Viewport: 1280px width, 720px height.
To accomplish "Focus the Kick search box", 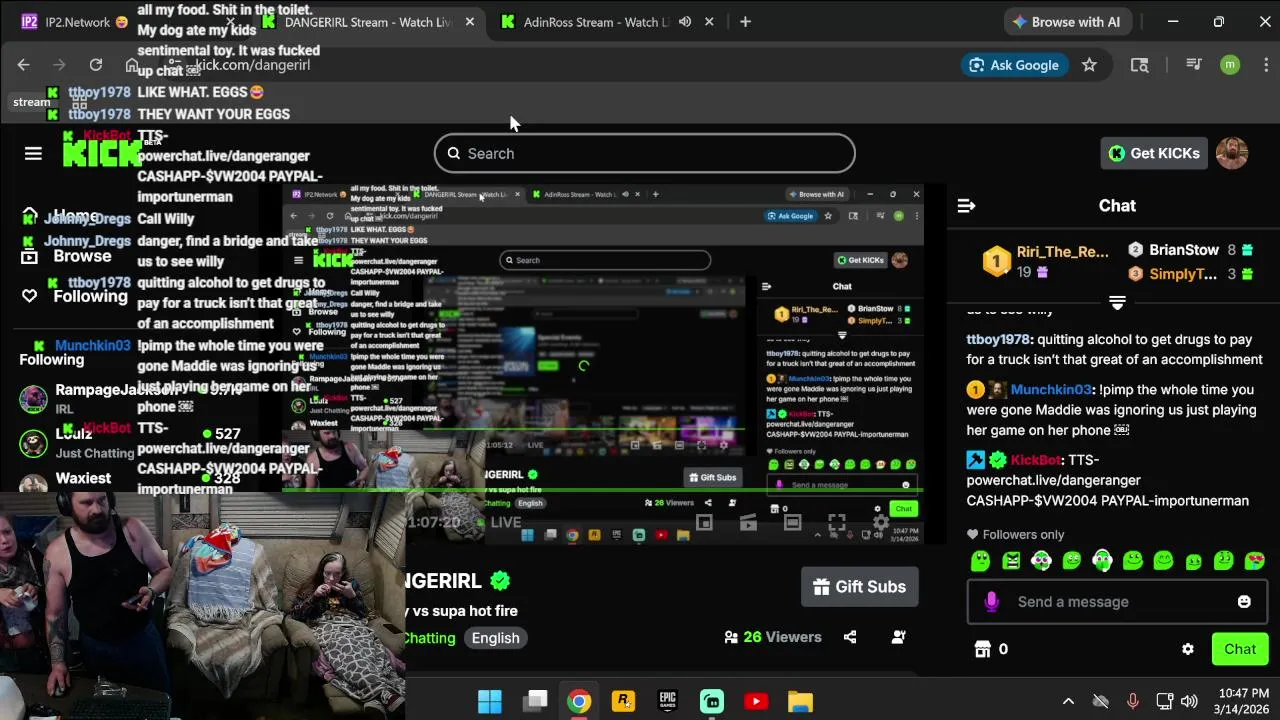I will click(645, 153).
